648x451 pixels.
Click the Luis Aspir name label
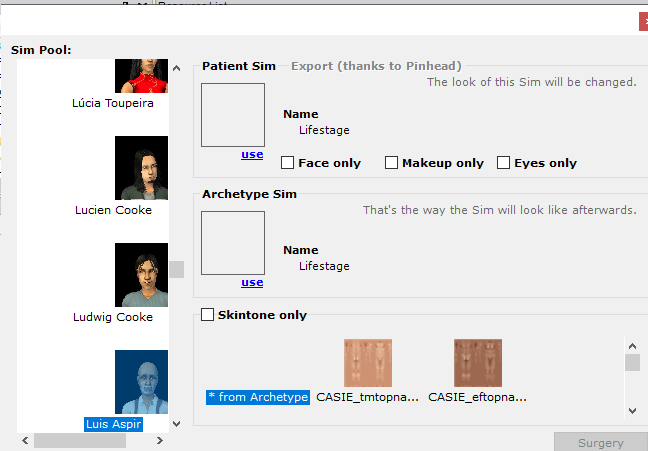point(114,424)
